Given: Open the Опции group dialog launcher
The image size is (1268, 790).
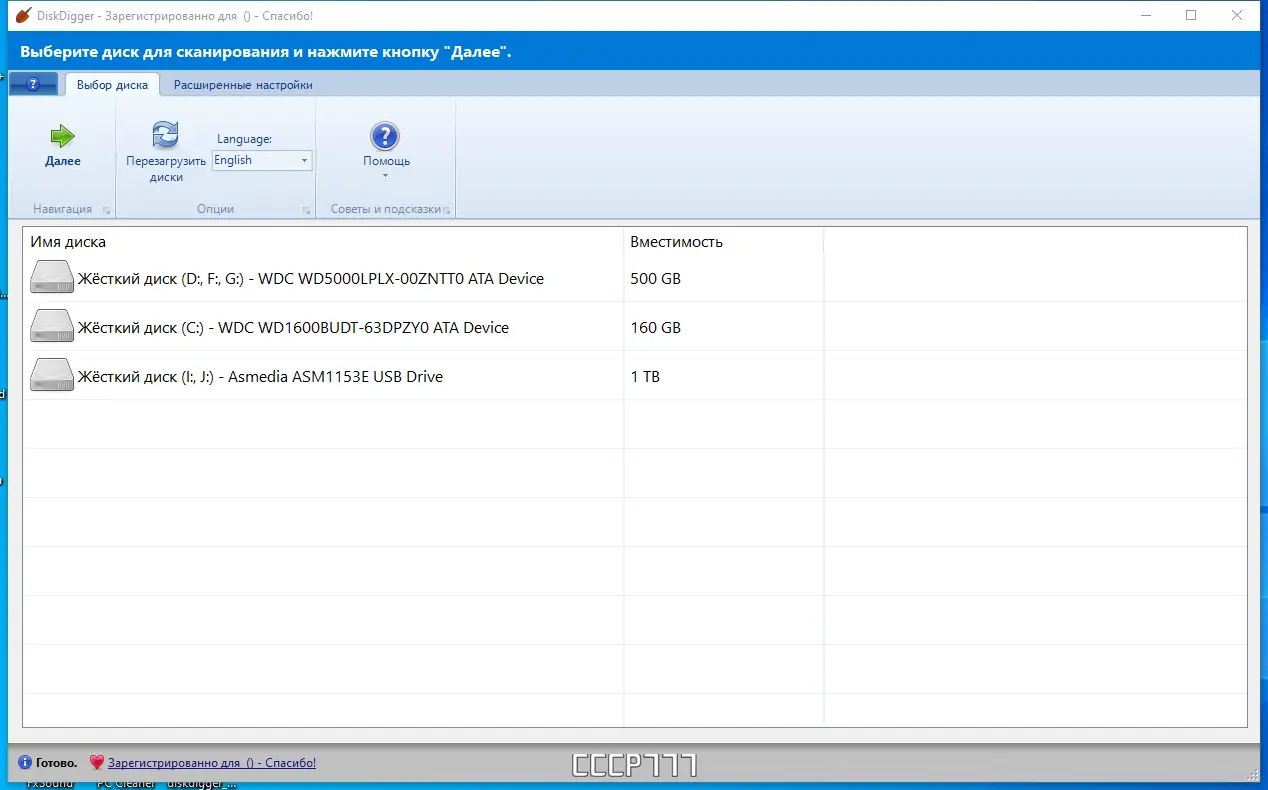Looking at the screenshot, I should point(307,211).
